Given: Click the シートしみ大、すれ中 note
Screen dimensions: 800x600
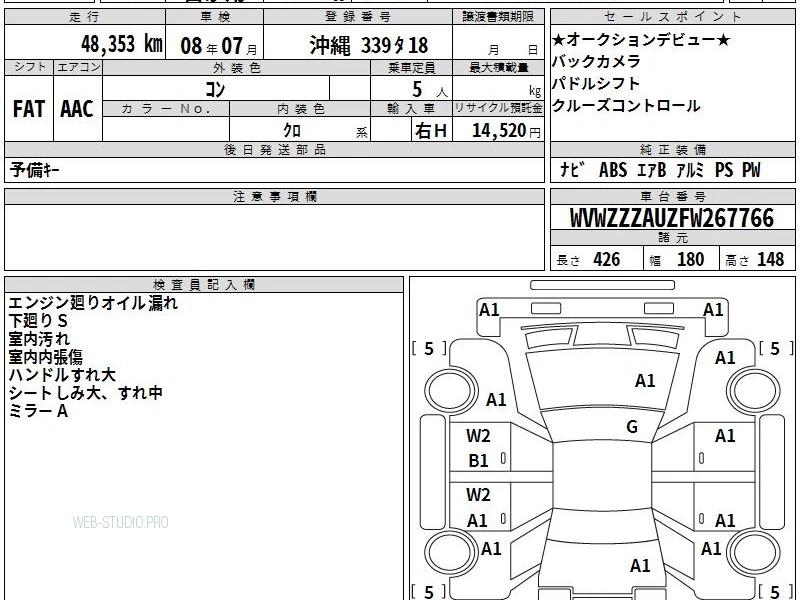Looking at the screenshot, I should pyautogui.click(x=86, y=393).
